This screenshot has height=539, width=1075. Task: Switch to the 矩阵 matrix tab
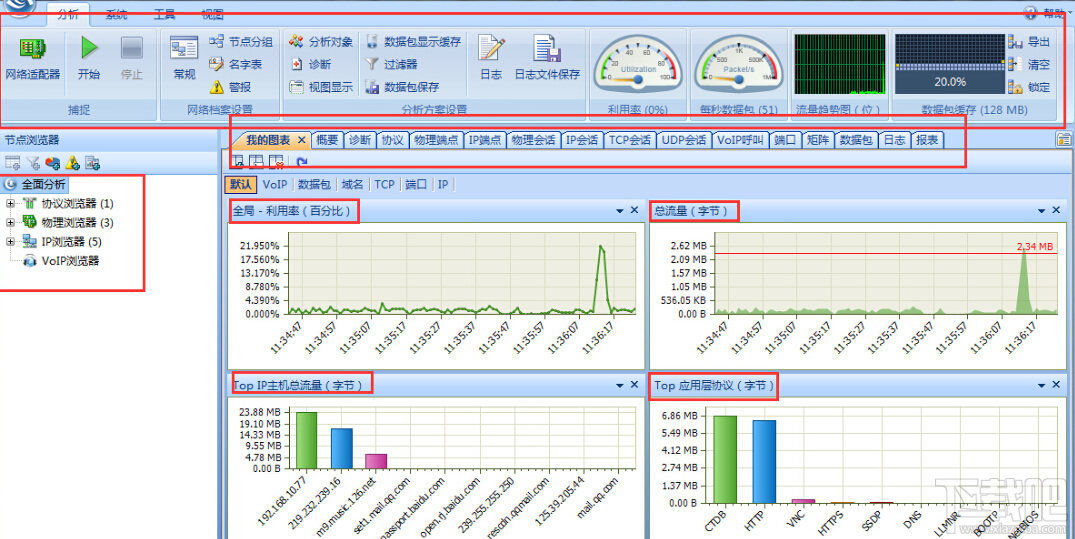pyautogui.click(x=817, y=140)
